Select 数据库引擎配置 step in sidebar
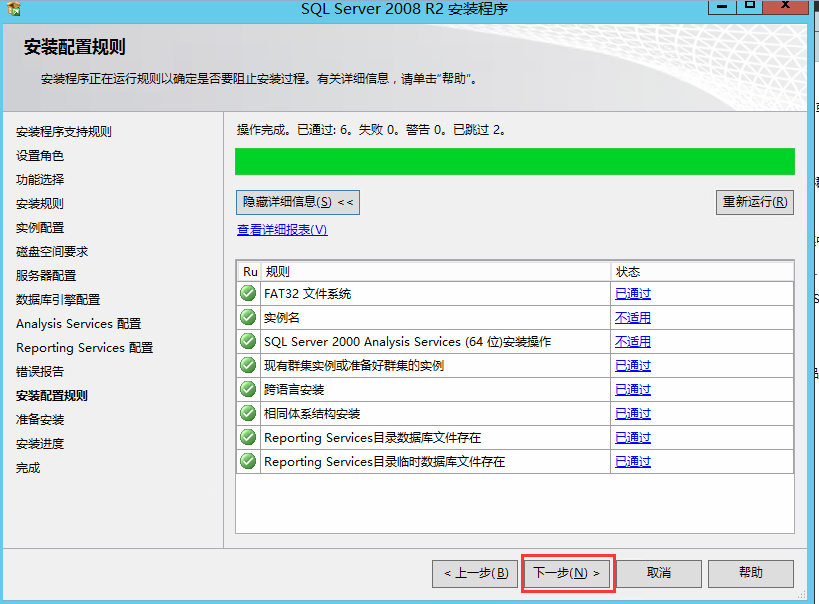Screen dimensions: 819x604 click(58, 300)
